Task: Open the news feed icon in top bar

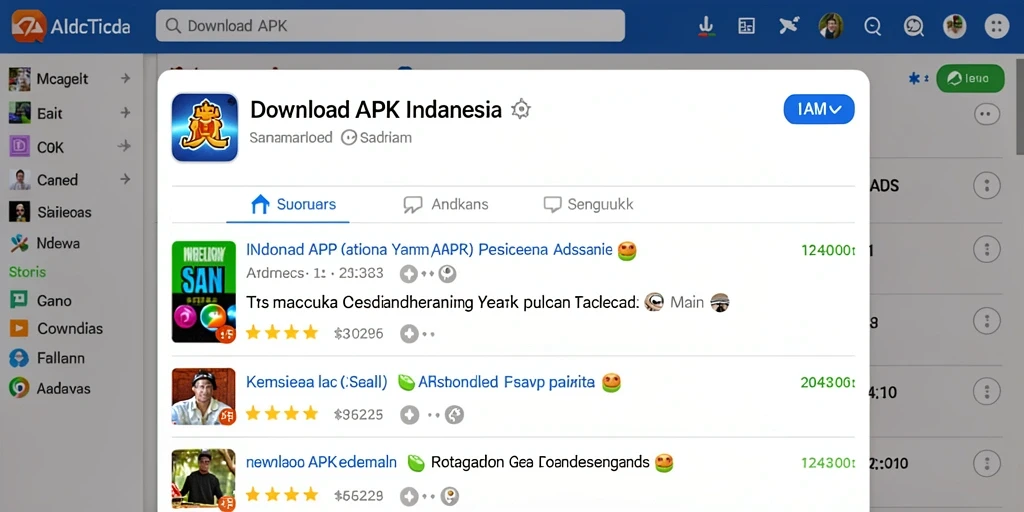Action: (746, 26)
